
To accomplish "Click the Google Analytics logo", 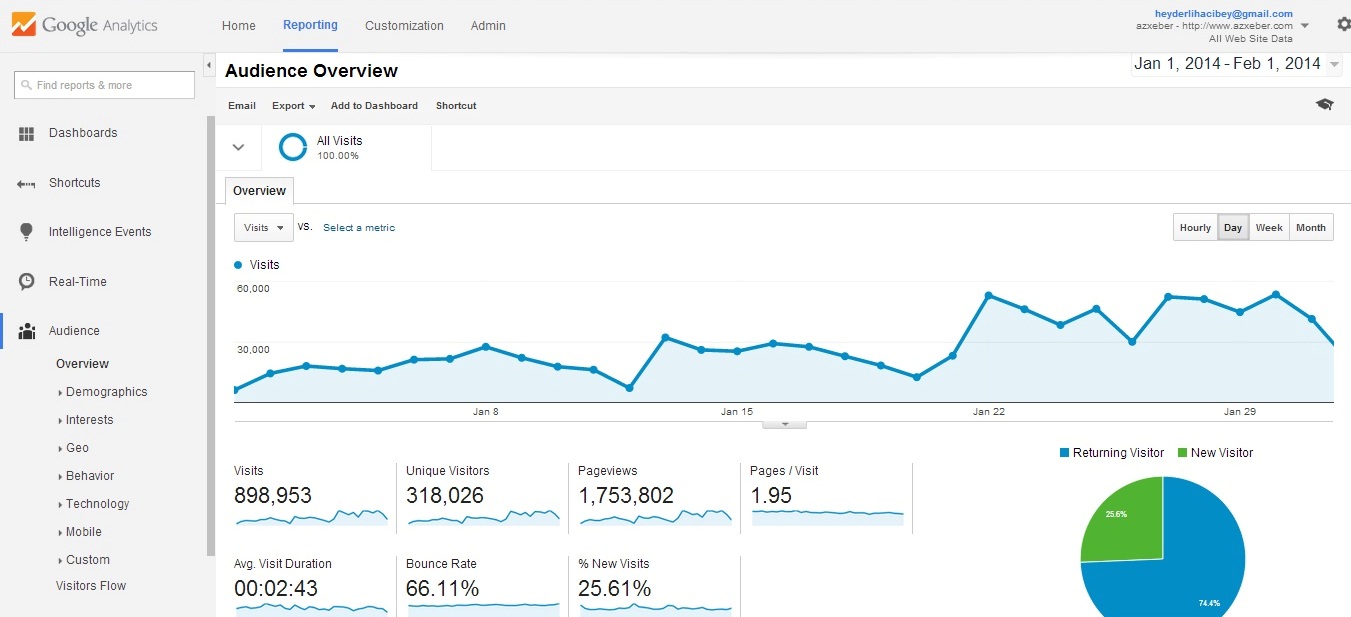I will (85, 25).
